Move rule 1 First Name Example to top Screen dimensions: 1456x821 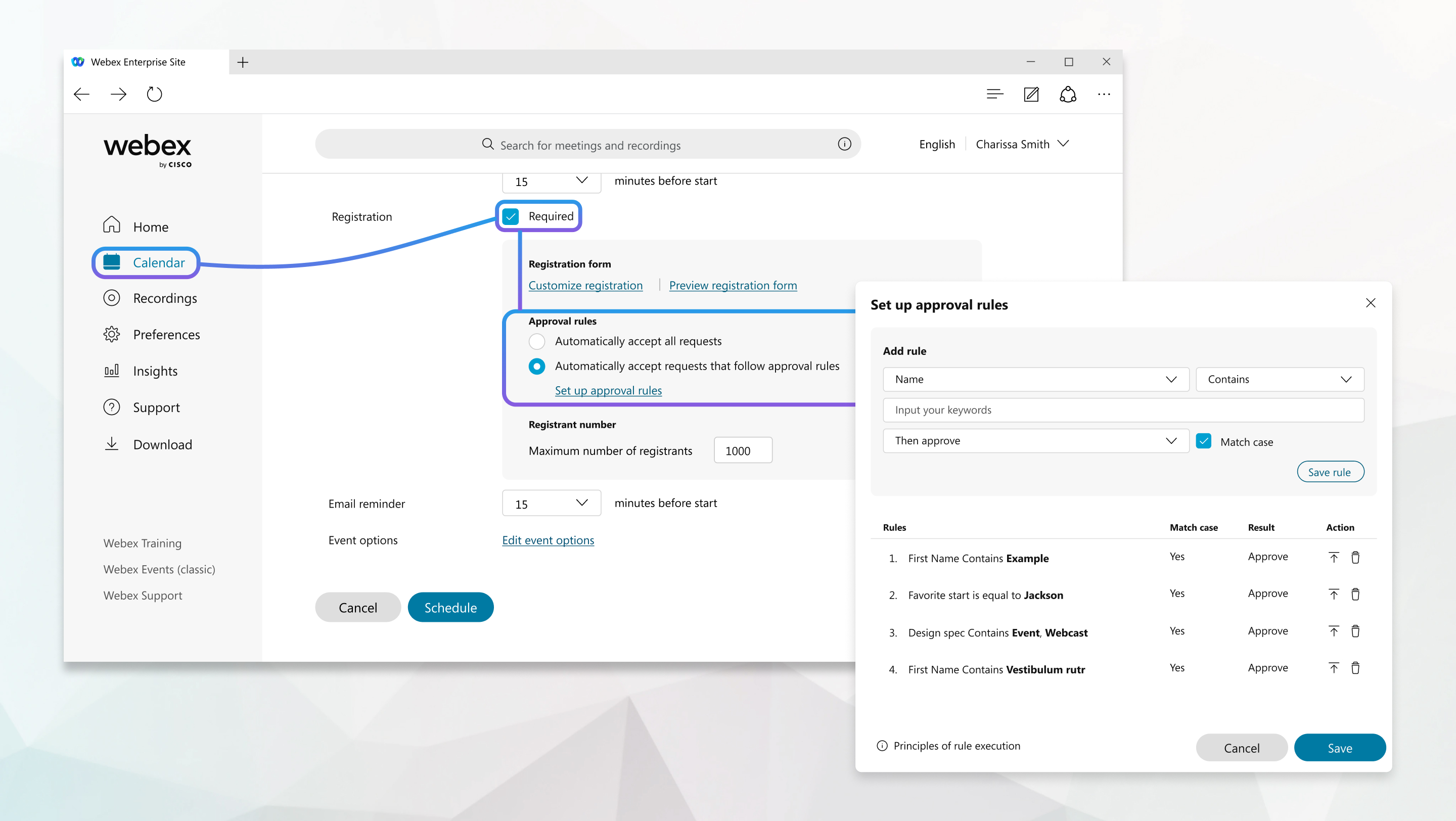[x=1333, y=558]
